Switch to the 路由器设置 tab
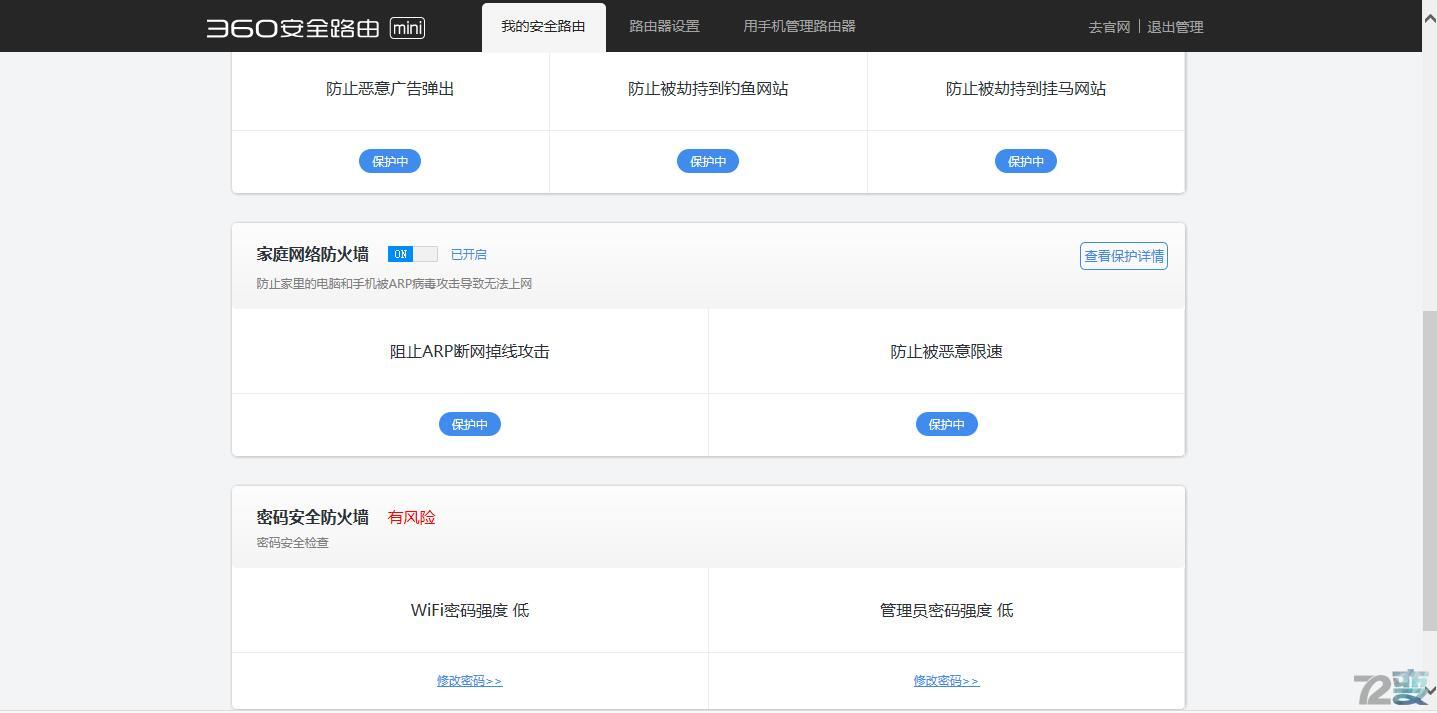 tap(663, 26)
